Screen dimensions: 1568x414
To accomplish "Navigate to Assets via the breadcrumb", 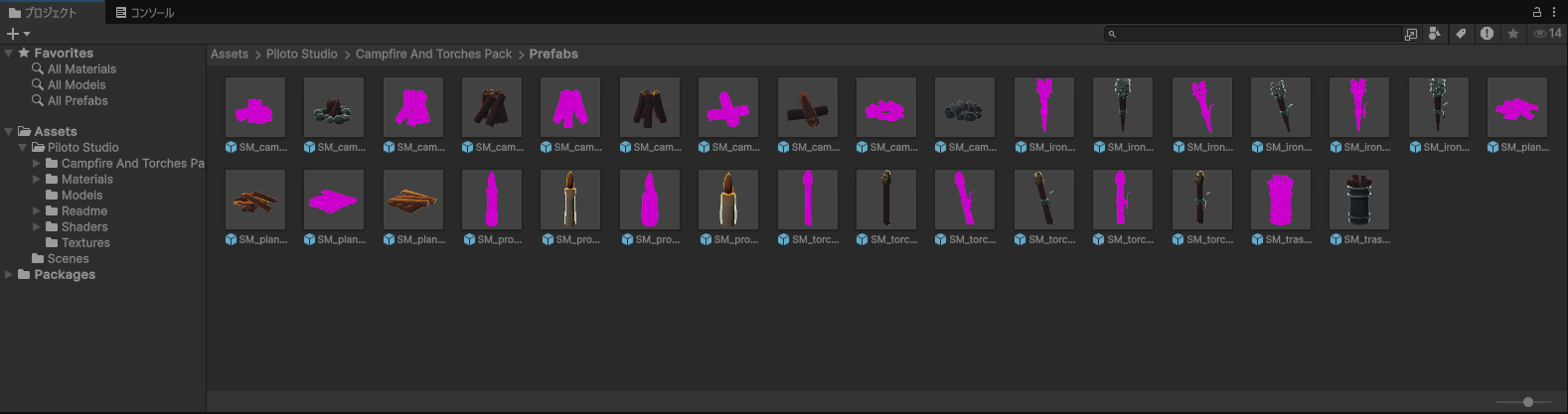I will pos(230,54).
